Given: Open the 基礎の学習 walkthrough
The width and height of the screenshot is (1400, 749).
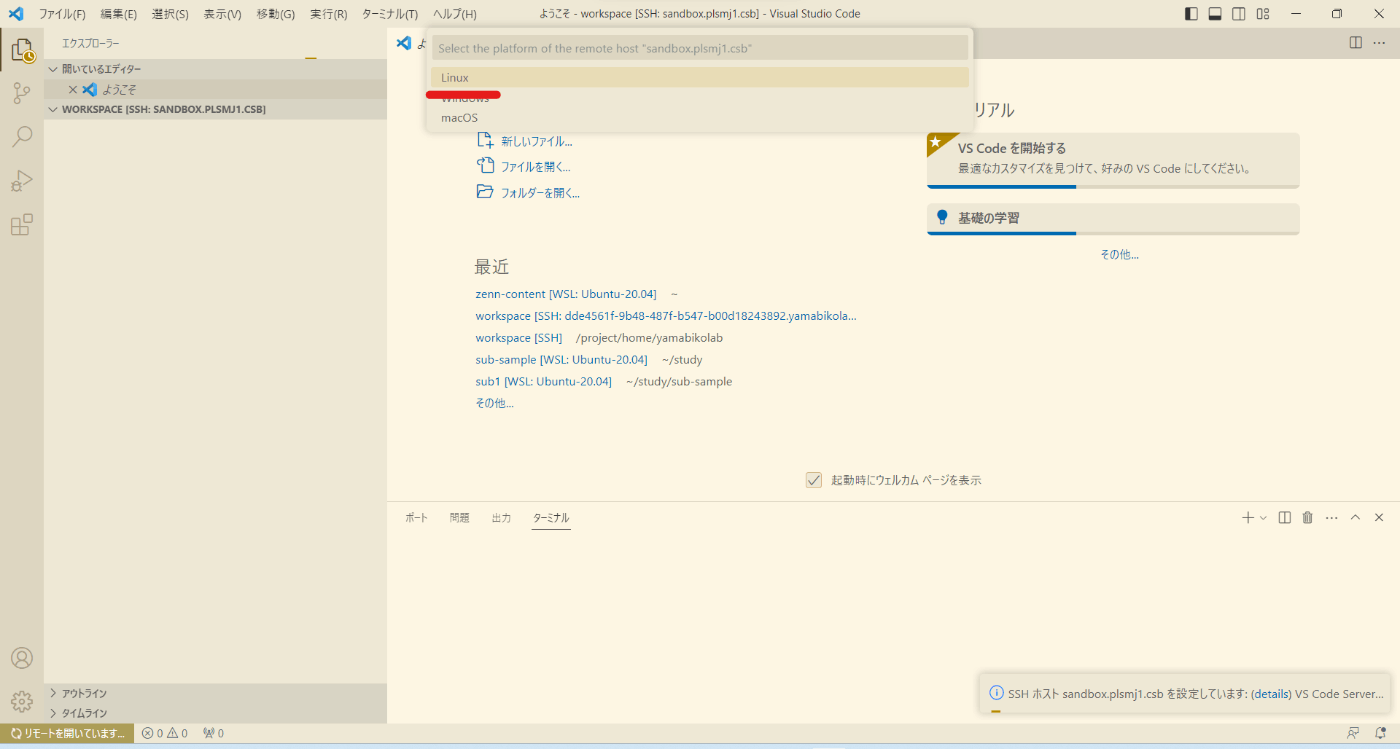Looking at the screenshot, I should coord(1113,219).
